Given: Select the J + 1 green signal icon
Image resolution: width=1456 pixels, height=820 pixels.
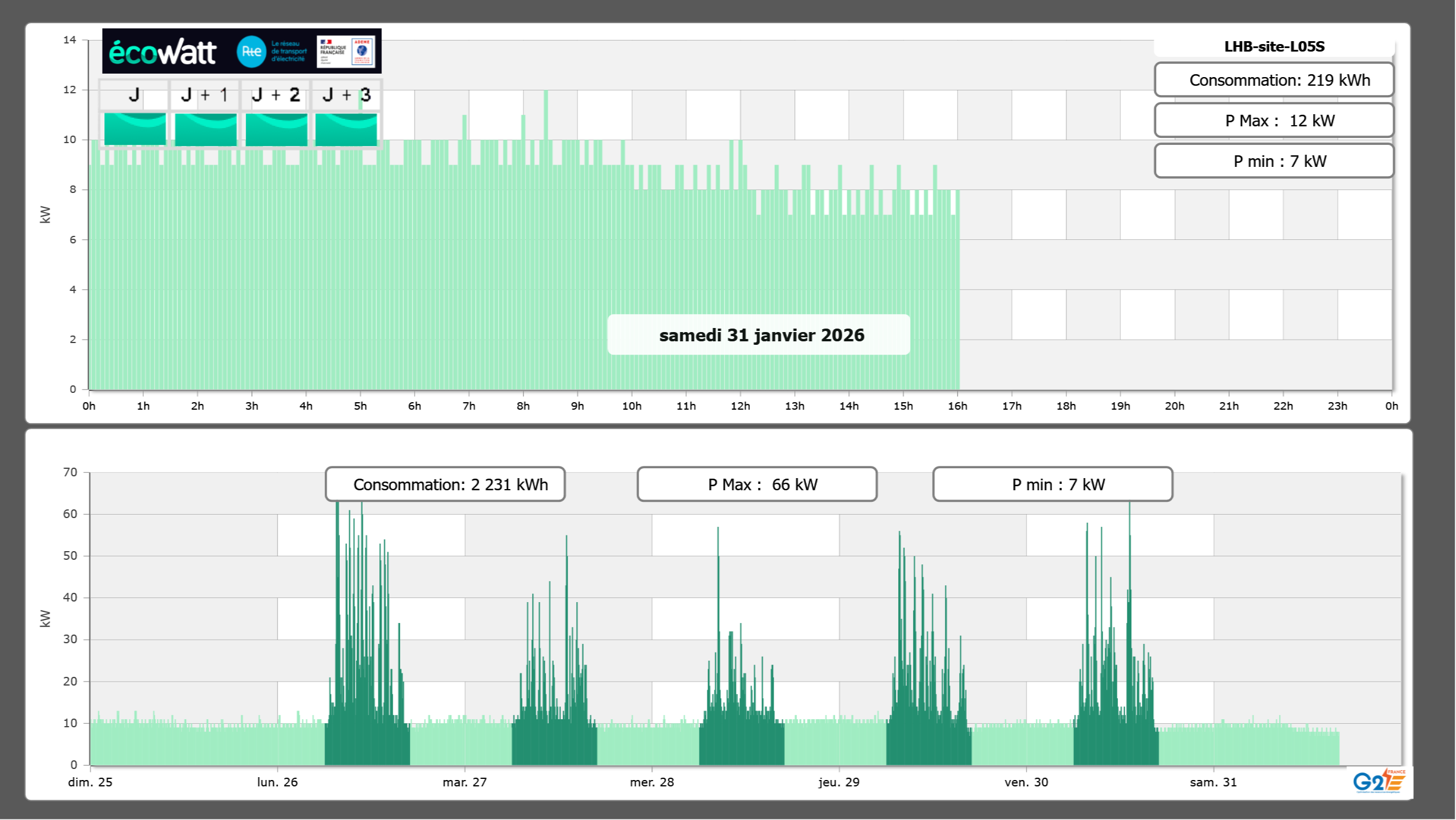Looking at the screenshot, I should tap(206, 129).
